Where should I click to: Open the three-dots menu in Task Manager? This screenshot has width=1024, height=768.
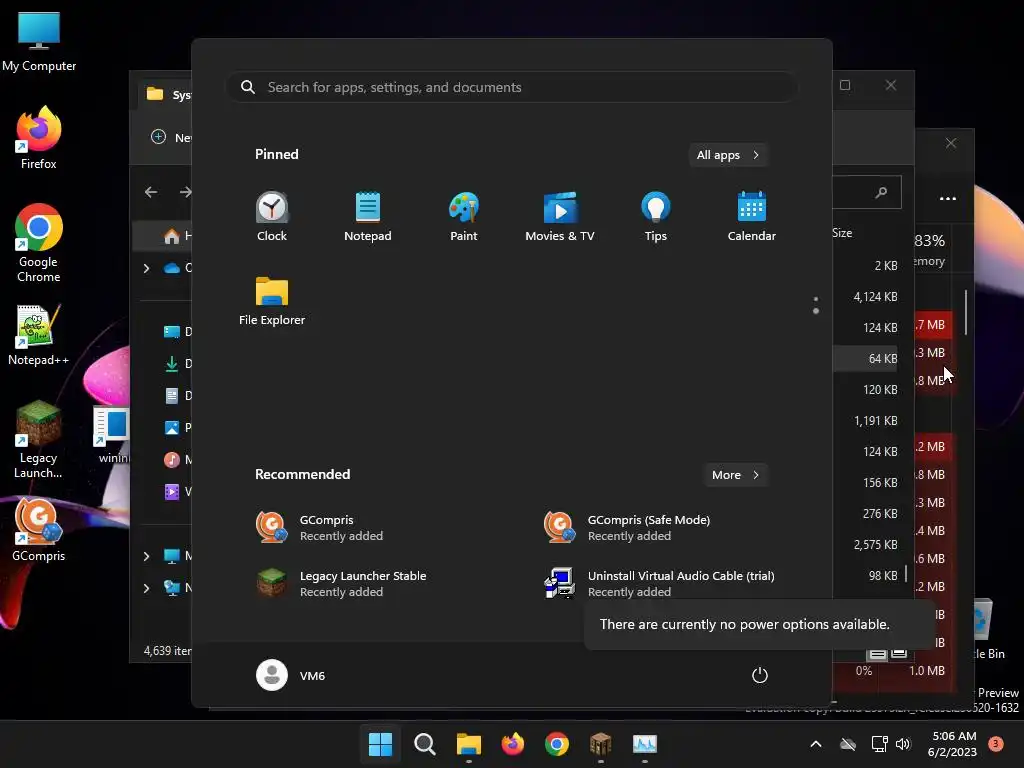[x=948, y=198]
